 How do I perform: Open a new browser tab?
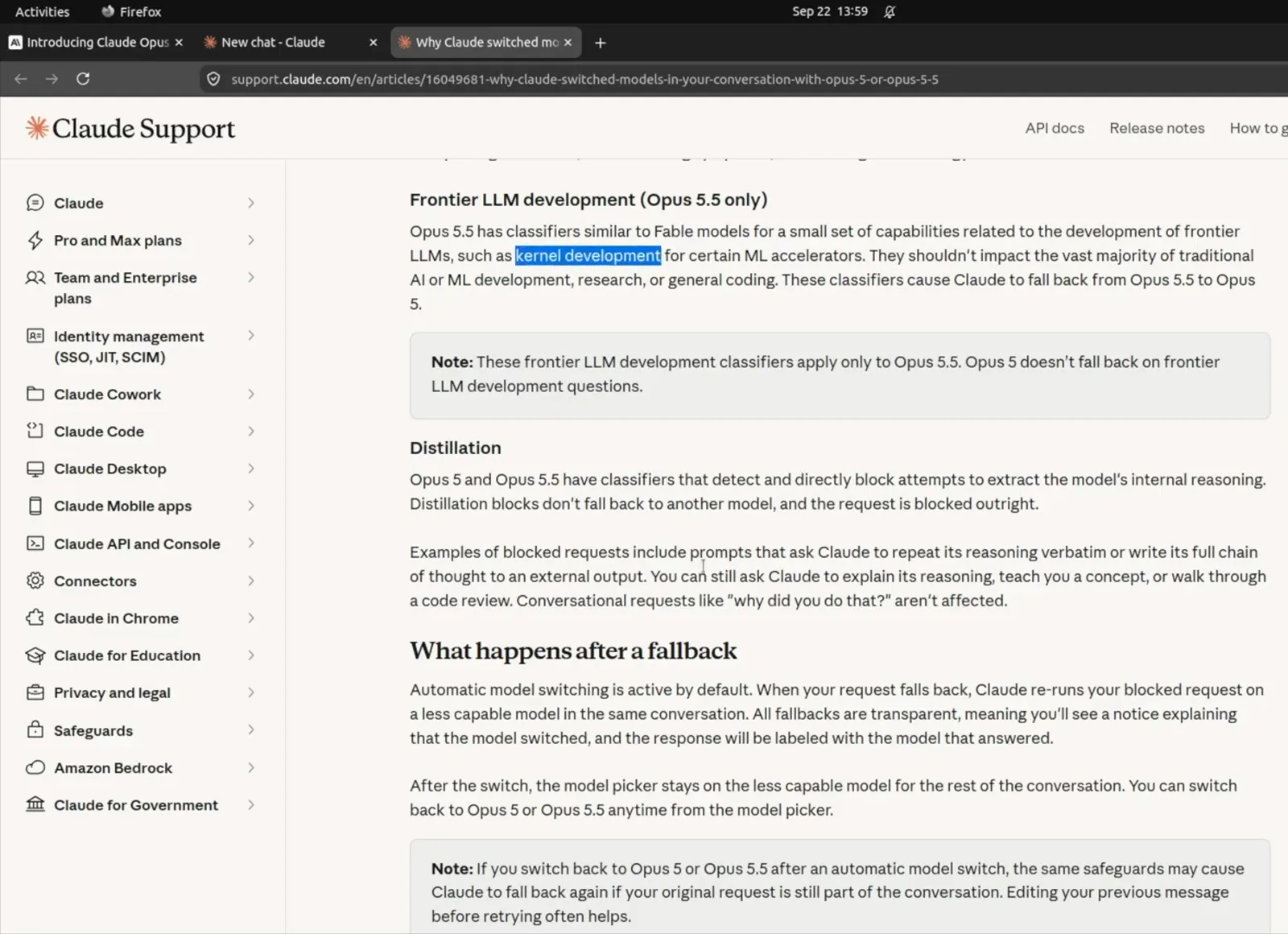tap(600, 43)
